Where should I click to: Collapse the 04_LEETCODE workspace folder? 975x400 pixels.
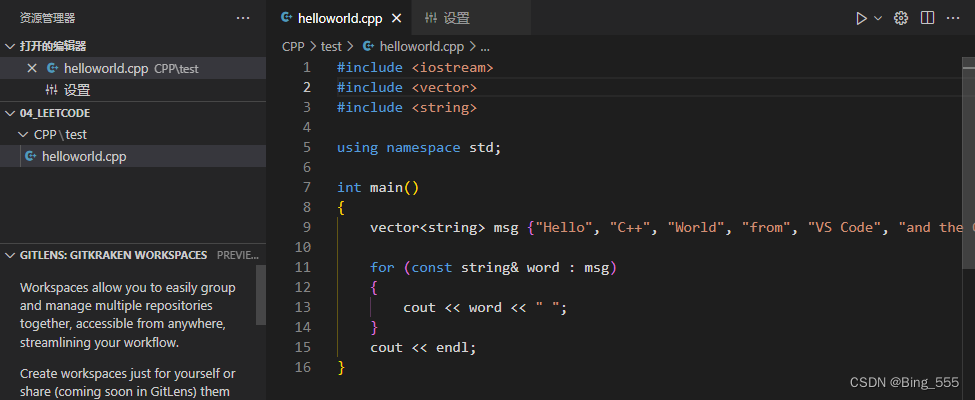[11, 113]
